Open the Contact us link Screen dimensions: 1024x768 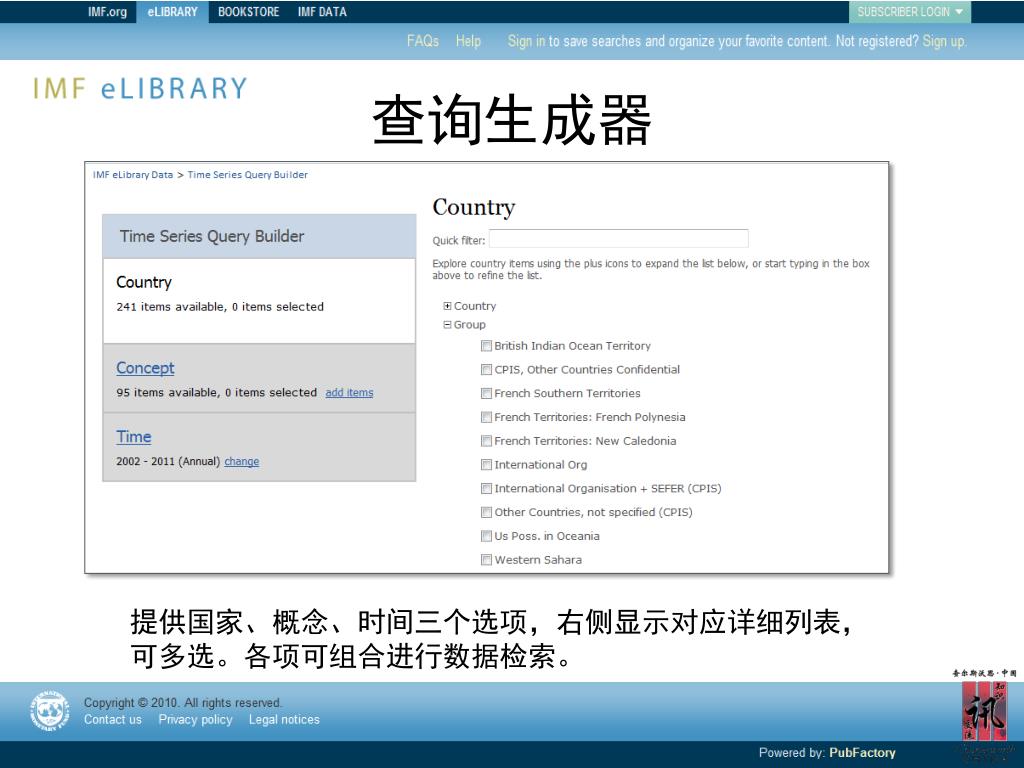[112, 720]
